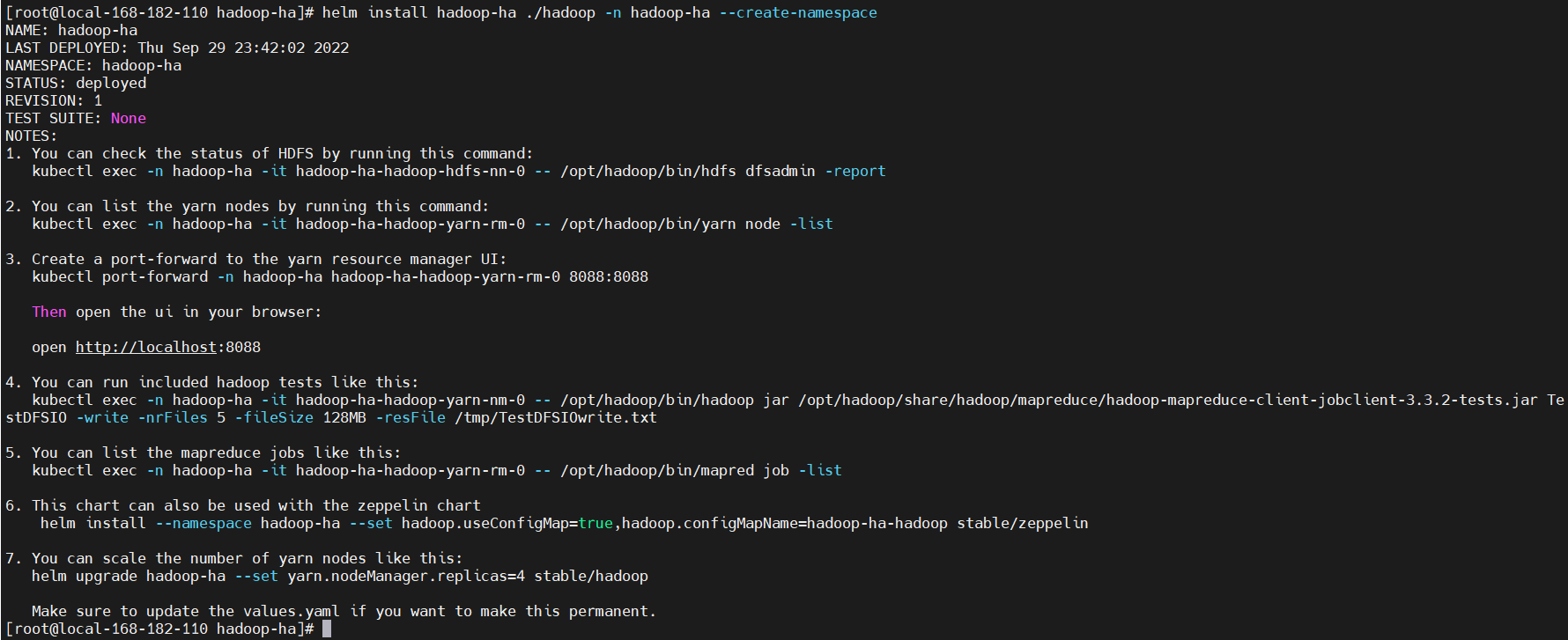Click 'STATUS: deployed' line

76,83
